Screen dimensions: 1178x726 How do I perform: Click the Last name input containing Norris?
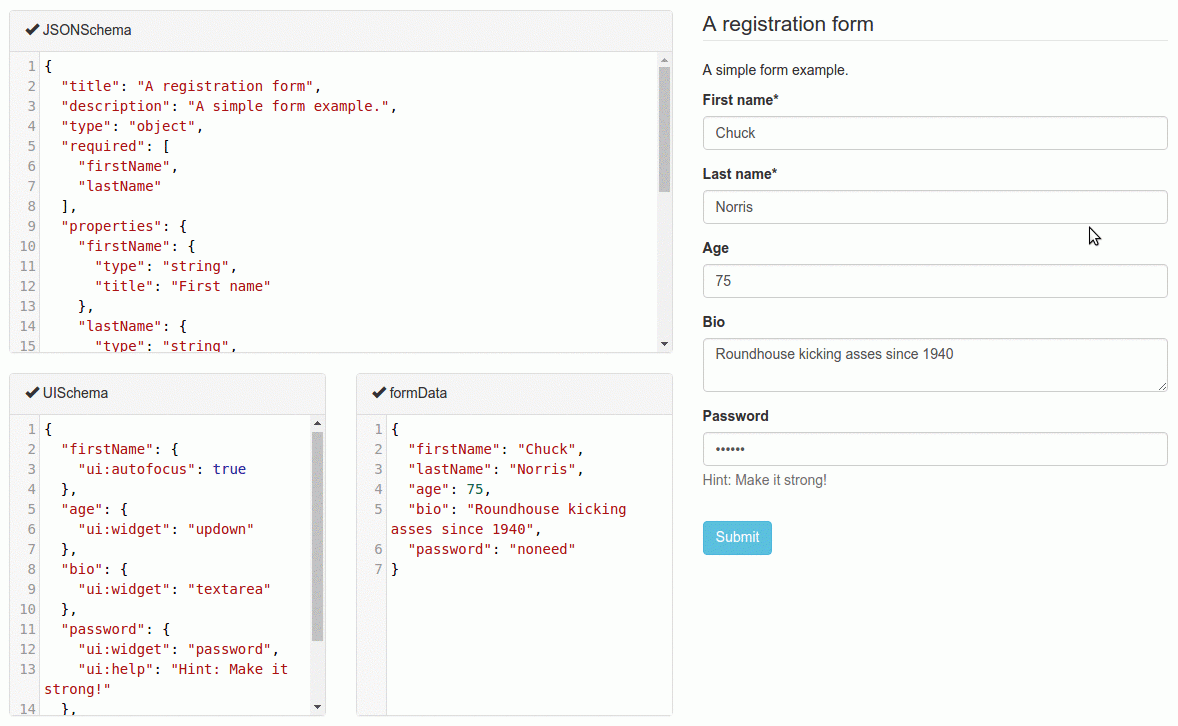coord(935,207)
